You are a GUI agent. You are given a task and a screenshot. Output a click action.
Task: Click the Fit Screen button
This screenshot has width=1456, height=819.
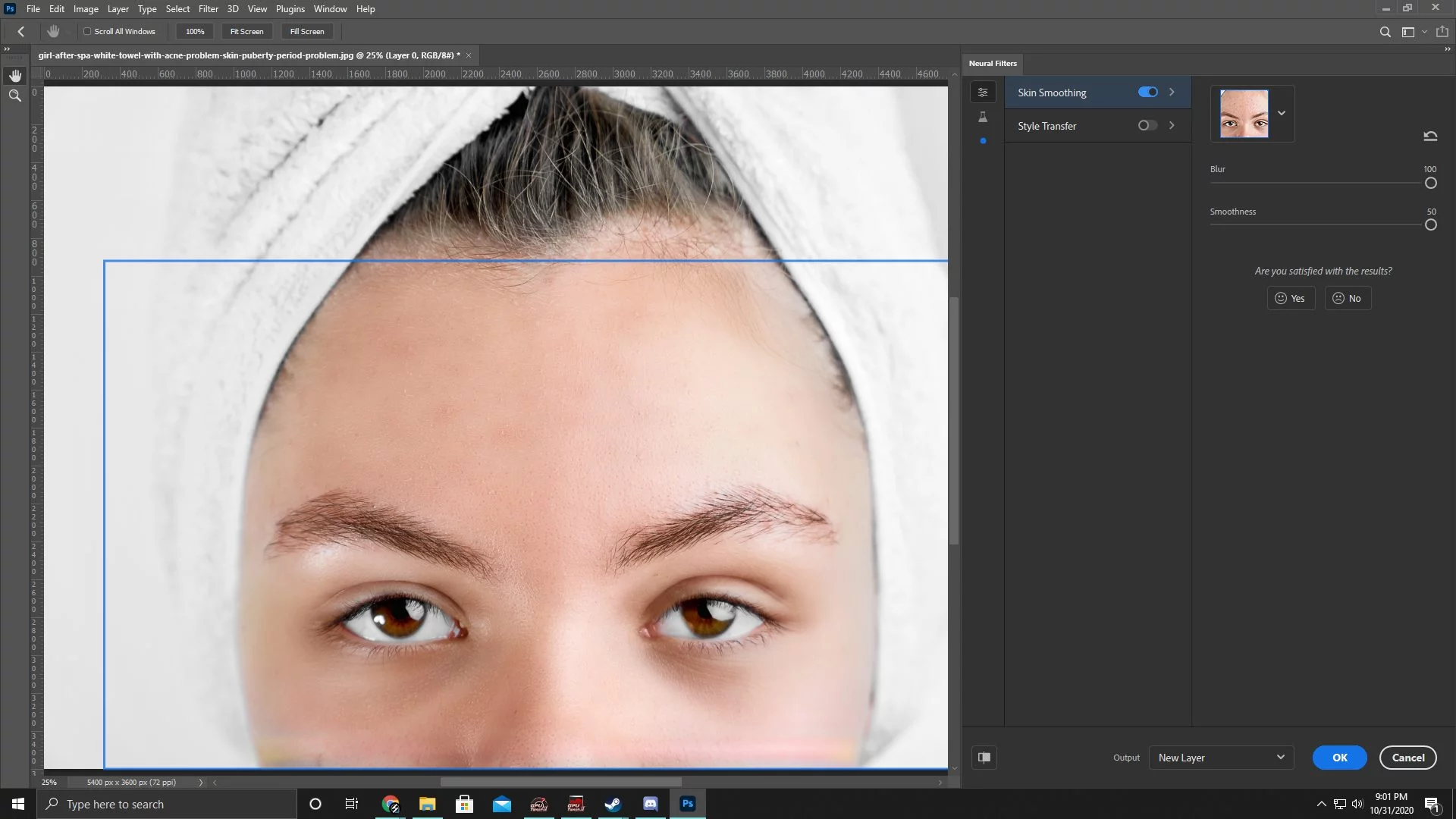point(246,32)
